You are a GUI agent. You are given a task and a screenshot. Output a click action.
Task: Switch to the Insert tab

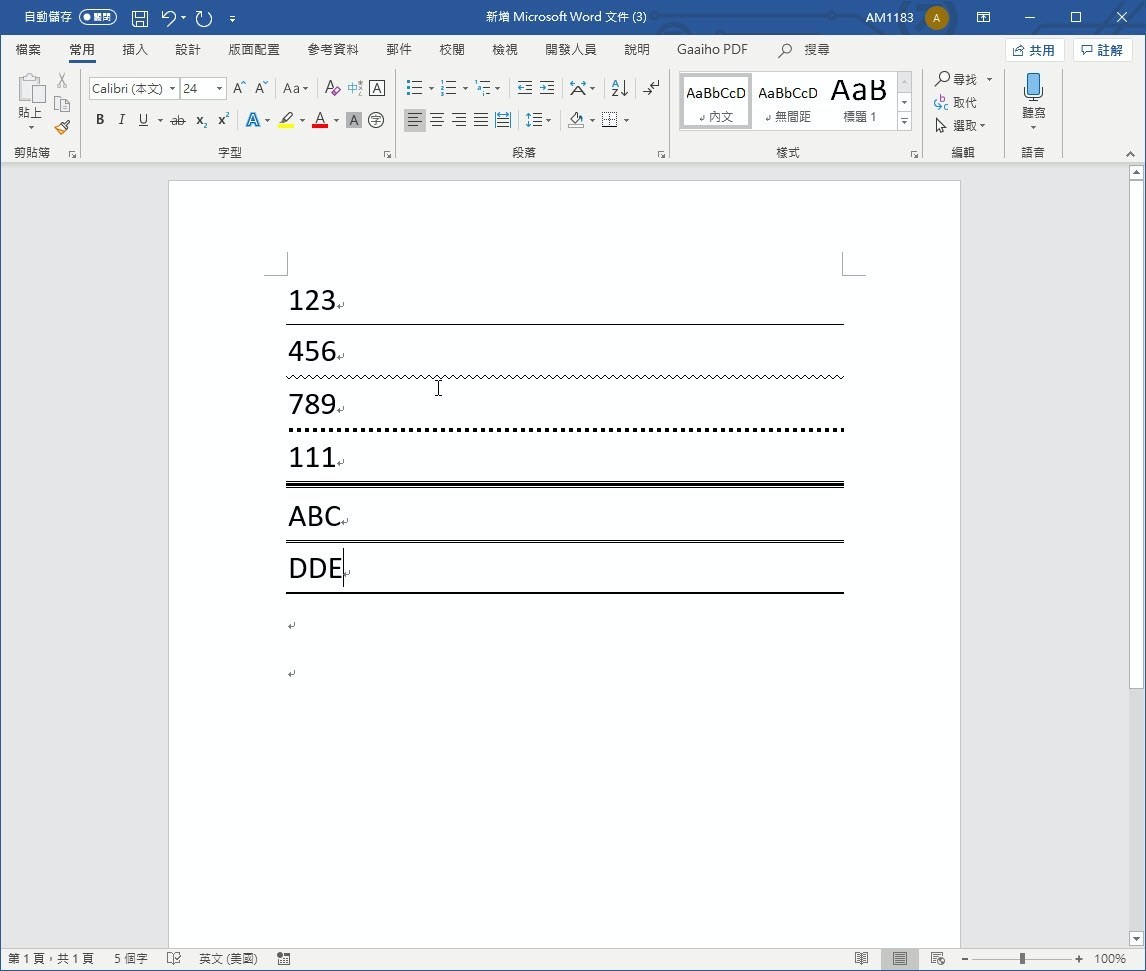coord(134,50)
